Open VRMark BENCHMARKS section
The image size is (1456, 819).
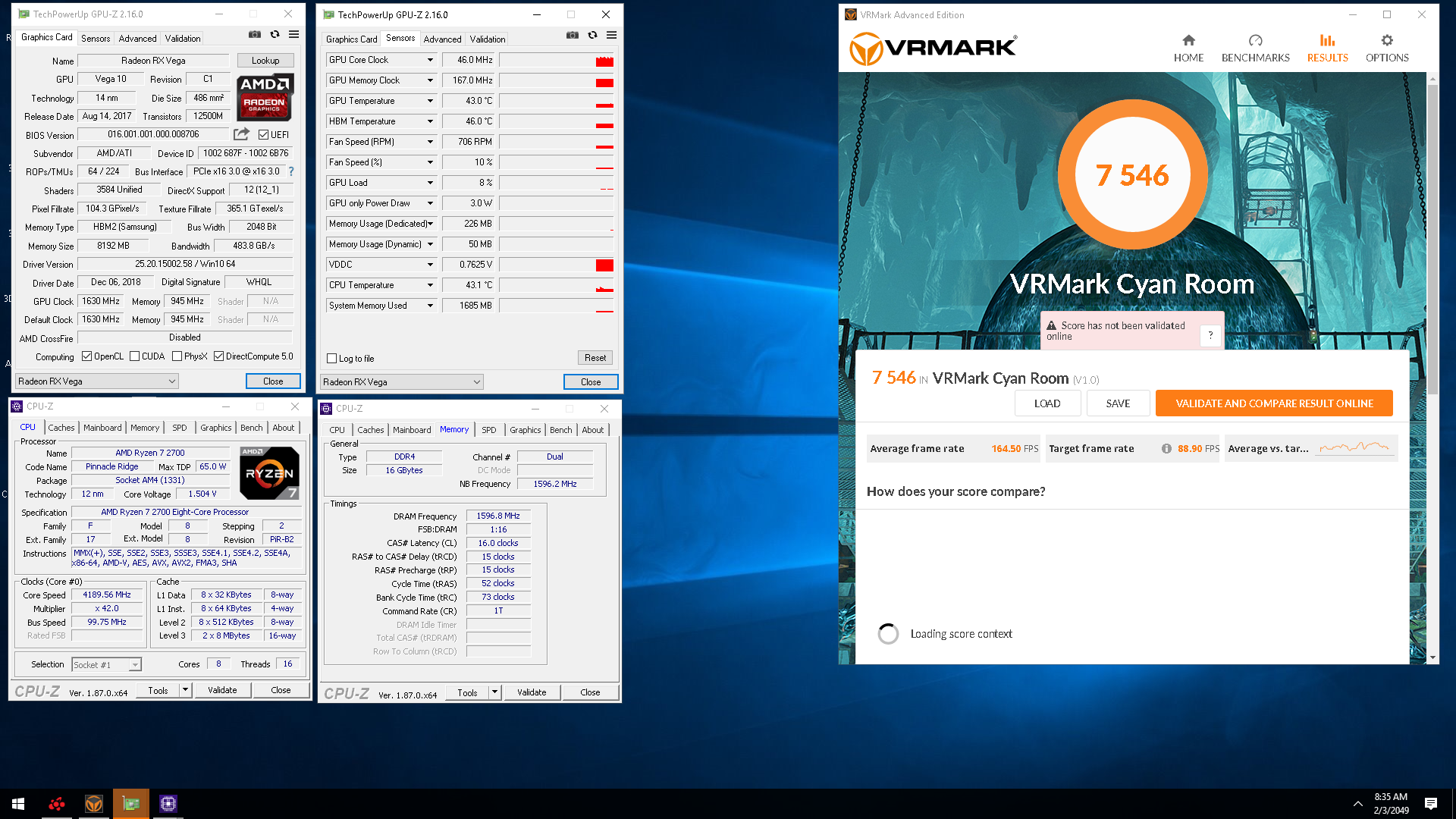point(1255,49)
